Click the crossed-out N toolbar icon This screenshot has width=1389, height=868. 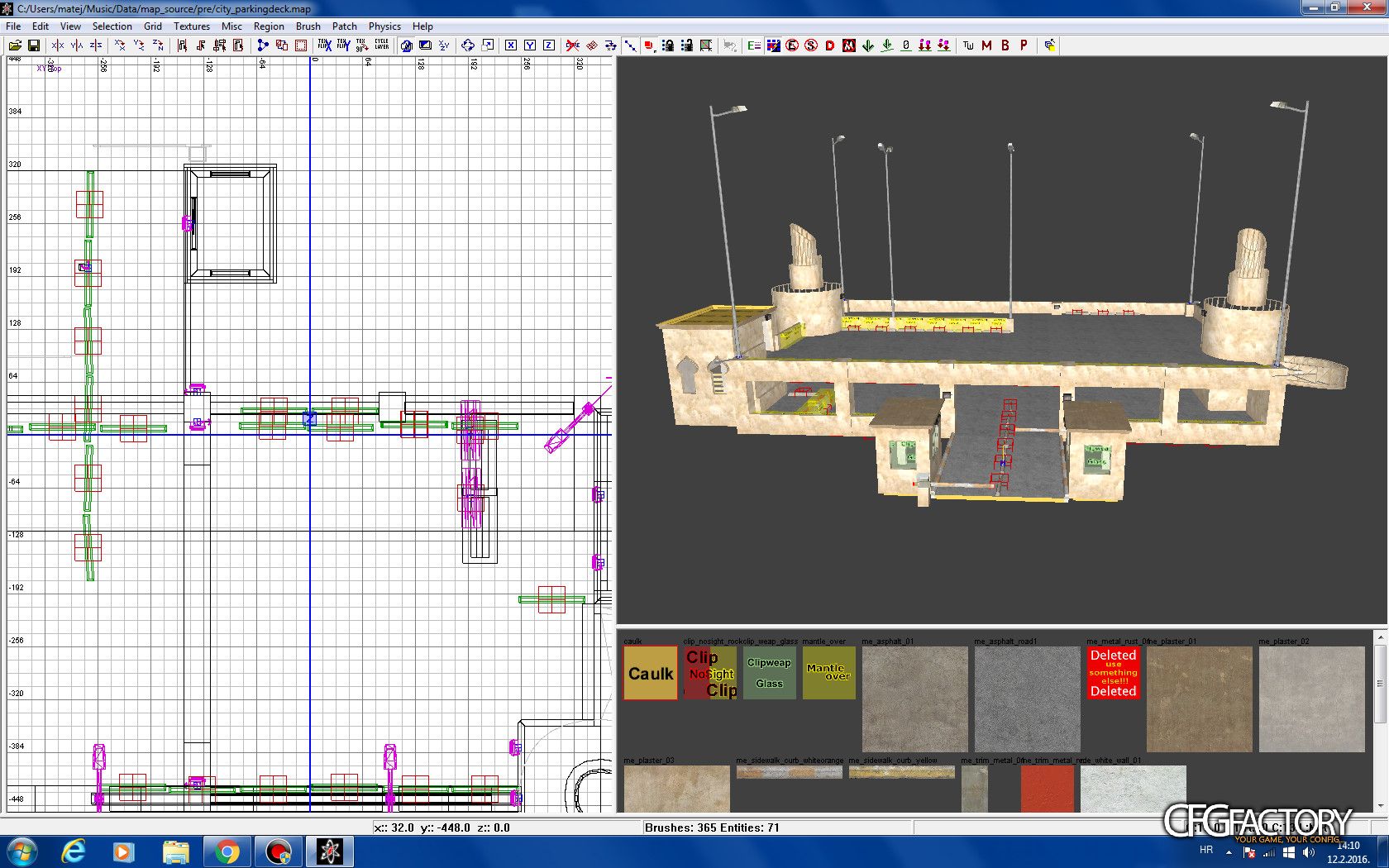coord(849,45)
